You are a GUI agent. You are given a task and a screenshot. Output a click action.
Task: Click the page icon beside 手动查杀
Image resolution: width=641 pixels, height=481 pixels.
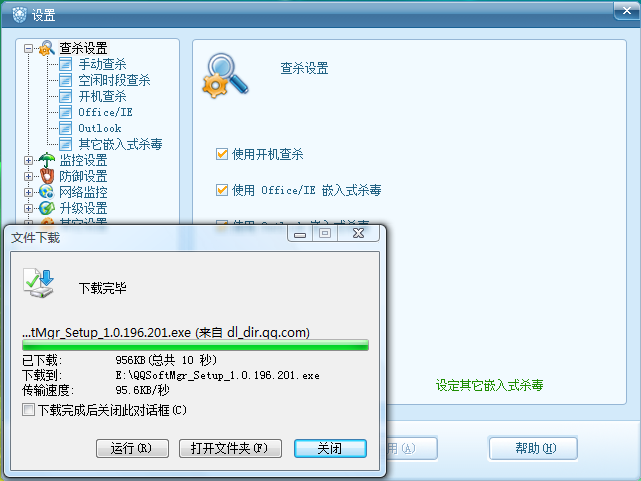coord(65,64)
